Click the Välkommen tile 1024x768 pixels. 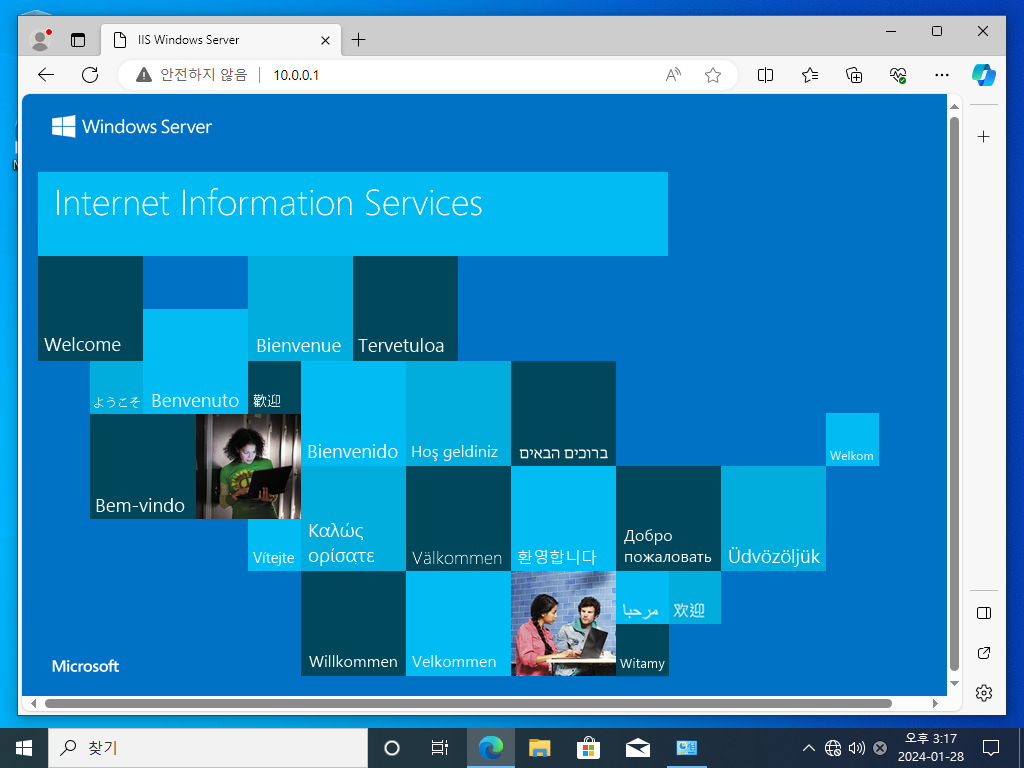[x=458, y=519]
